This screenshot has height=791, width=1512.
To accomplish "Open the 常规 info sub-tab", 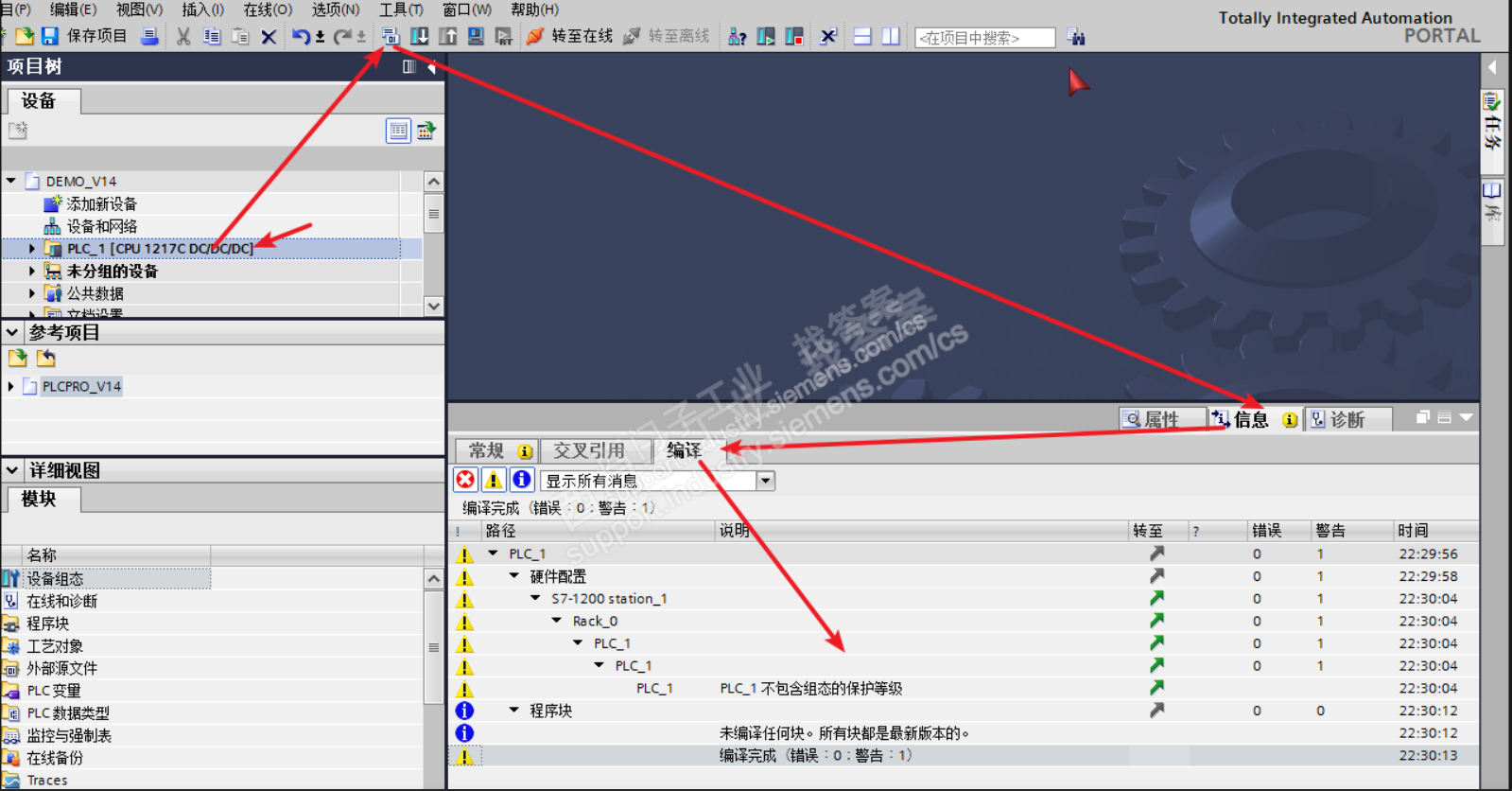I will pyautogui.click(x=496, y=450).
